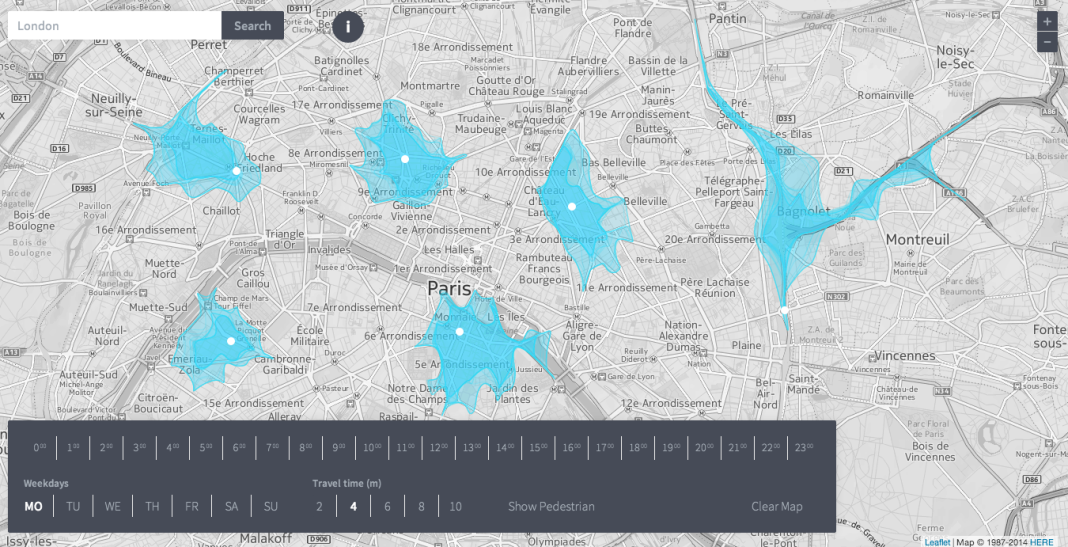The image size is (1068, 547).
Task: Select hour 16:00 on the timeline
Action: (x=571, y=448)
